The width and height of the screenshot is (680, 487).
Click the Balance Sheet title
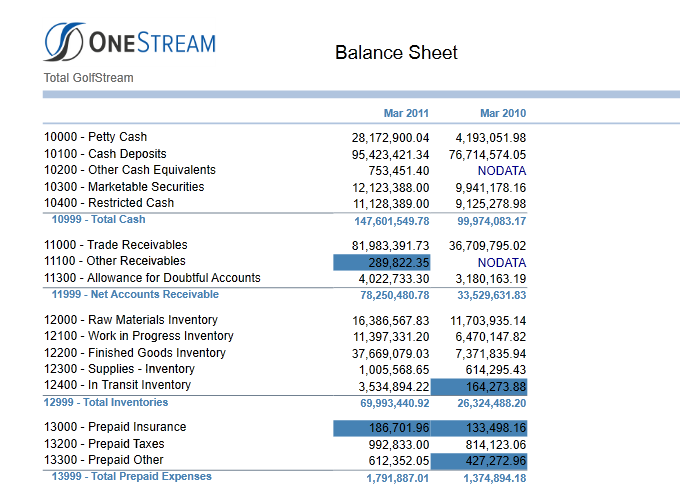pos(396,52)
